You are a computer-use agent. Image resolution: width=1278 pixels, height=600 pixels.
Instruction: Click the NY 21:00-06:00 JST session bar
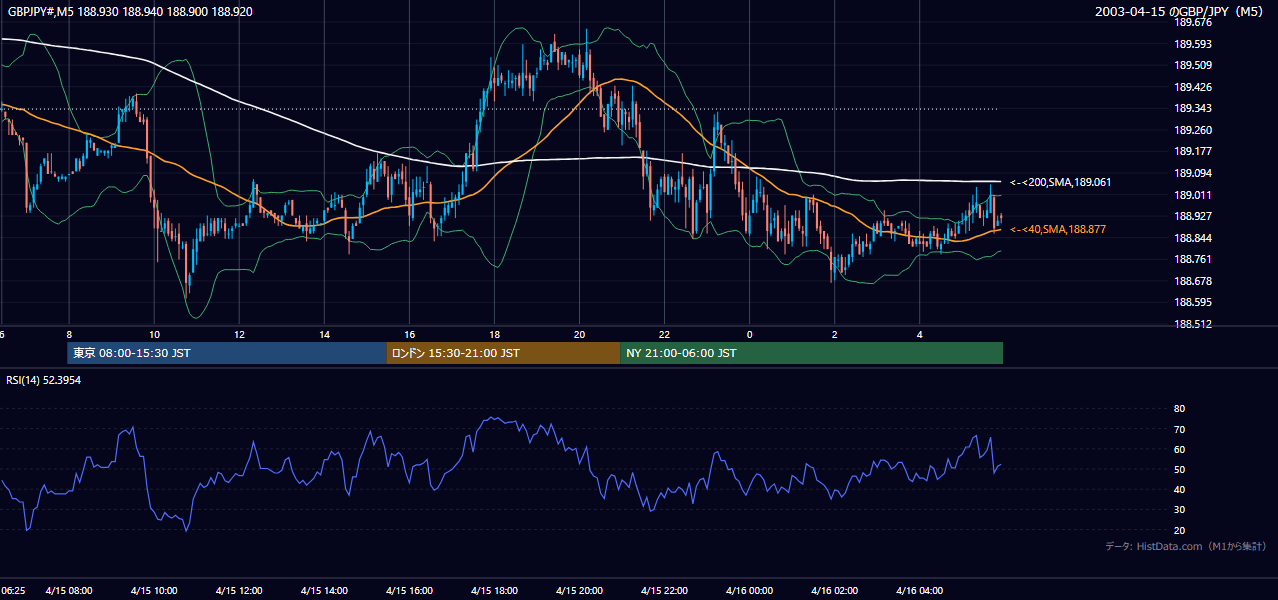click(x=811, y=353)
